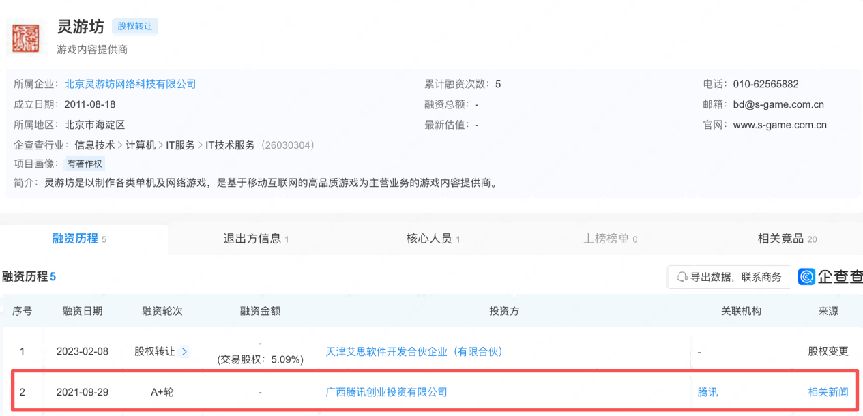The height and width of the screenshot is (416, 863).
Task: Open the 相关新闻 source link
Action: 827,392
